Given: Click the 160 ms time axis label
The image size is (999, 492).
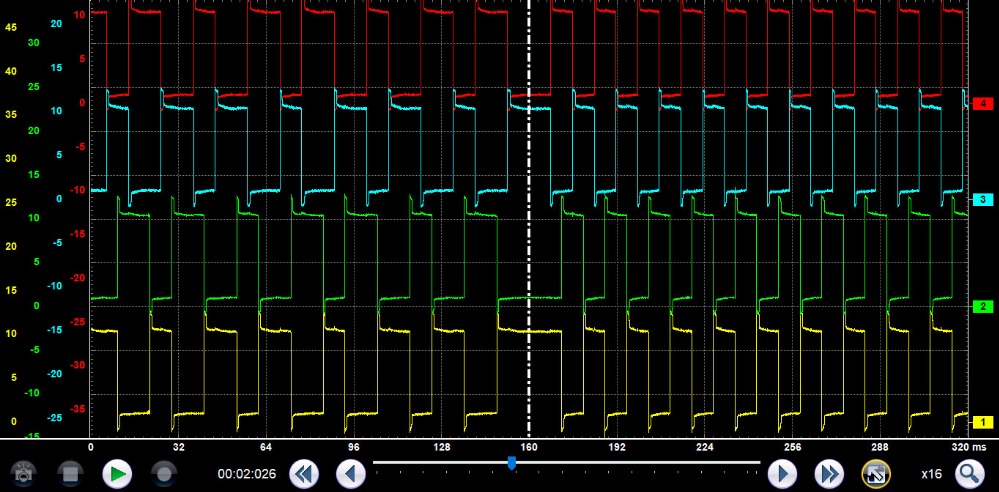Looking at the screenshot, I should click(529, 446).
